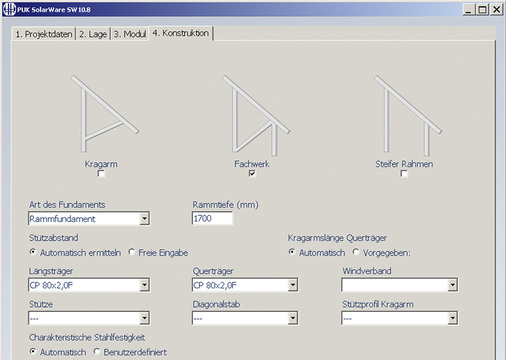Switch to the 1. Projektdaten tab
506x360 pixels.
click(x=44, y=34)
